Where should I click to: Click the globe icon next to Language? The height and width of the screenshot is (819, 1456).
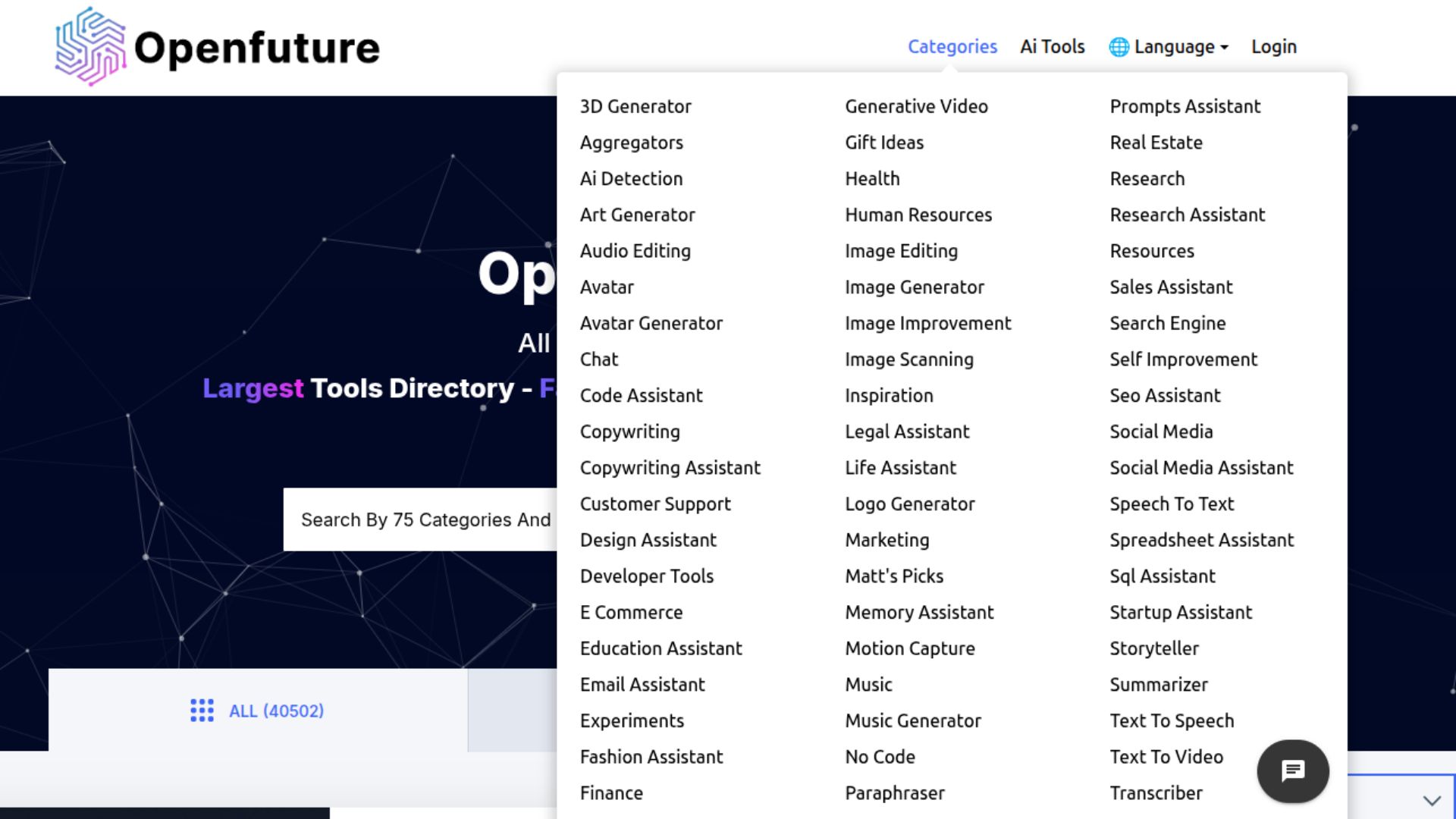tap(1119, 47)
